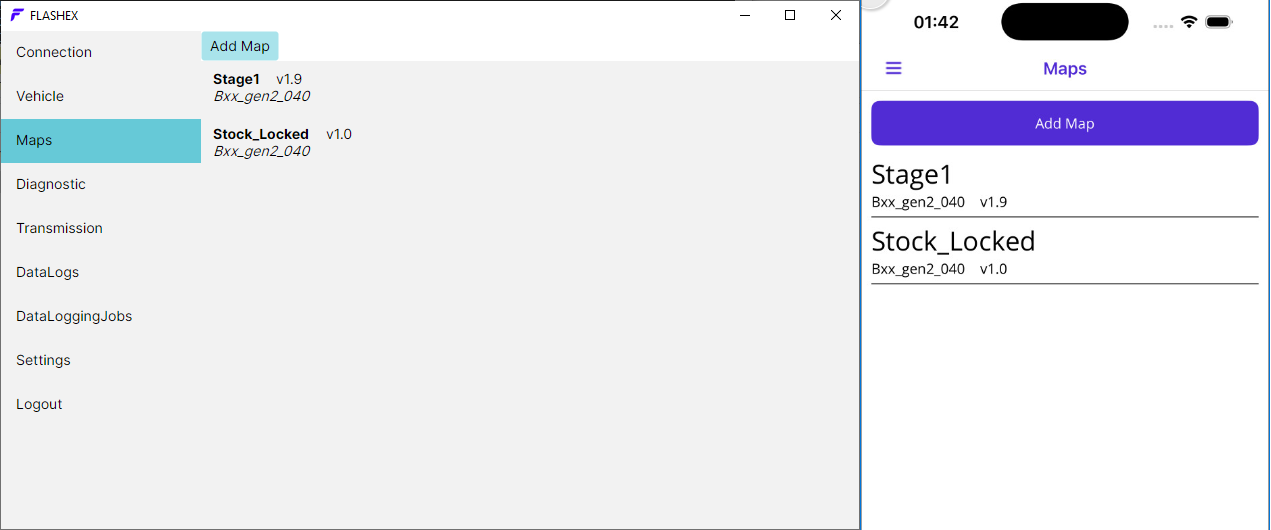
Task: Tap the purple Add Map button on mobile
Action: coord(1064,123)
